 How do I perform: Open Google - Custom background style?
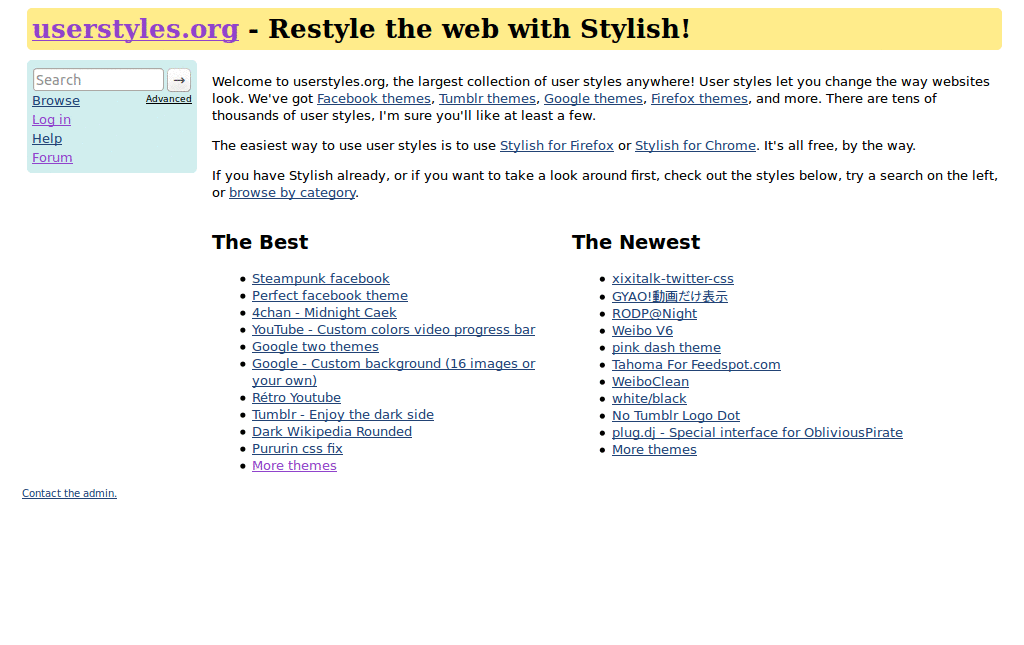pos(393,372)
